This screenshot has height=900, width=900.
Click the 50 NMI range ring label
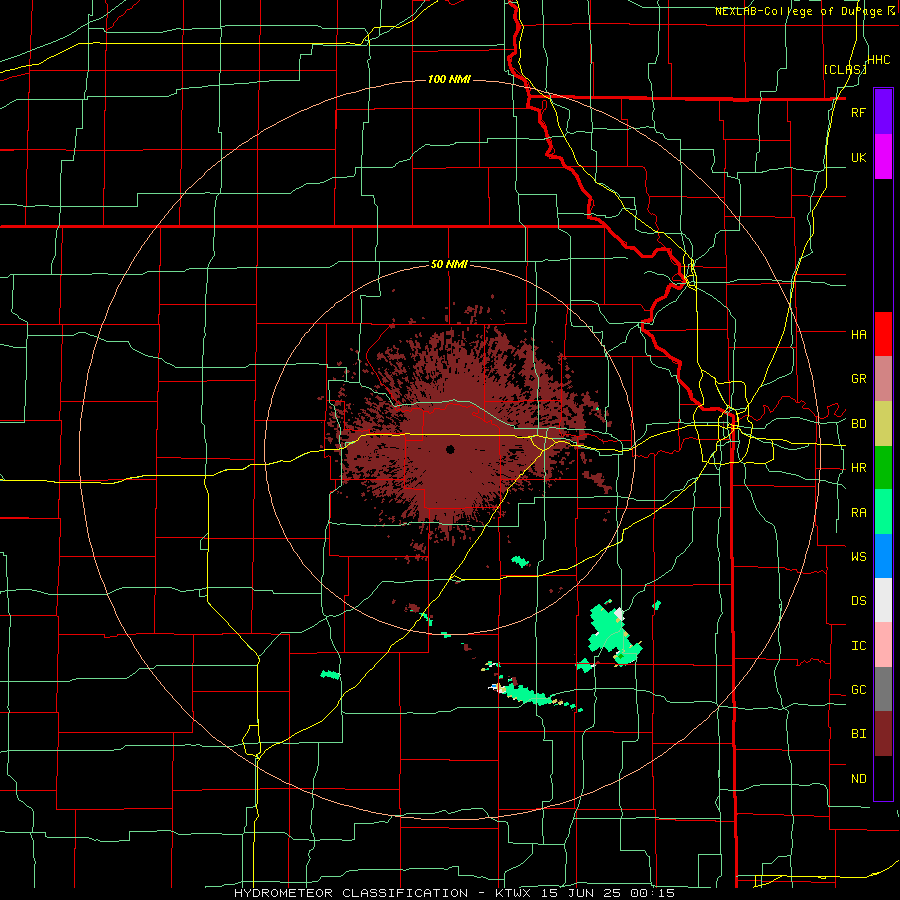click(449, 264)
